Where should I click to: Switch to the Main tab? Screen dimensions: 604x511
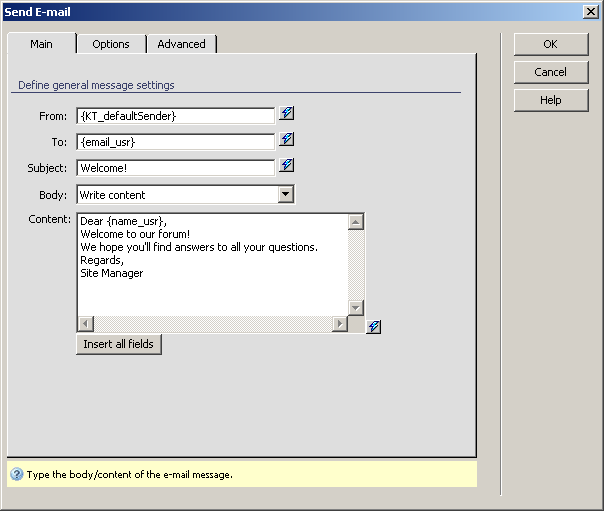click(41, 44)
